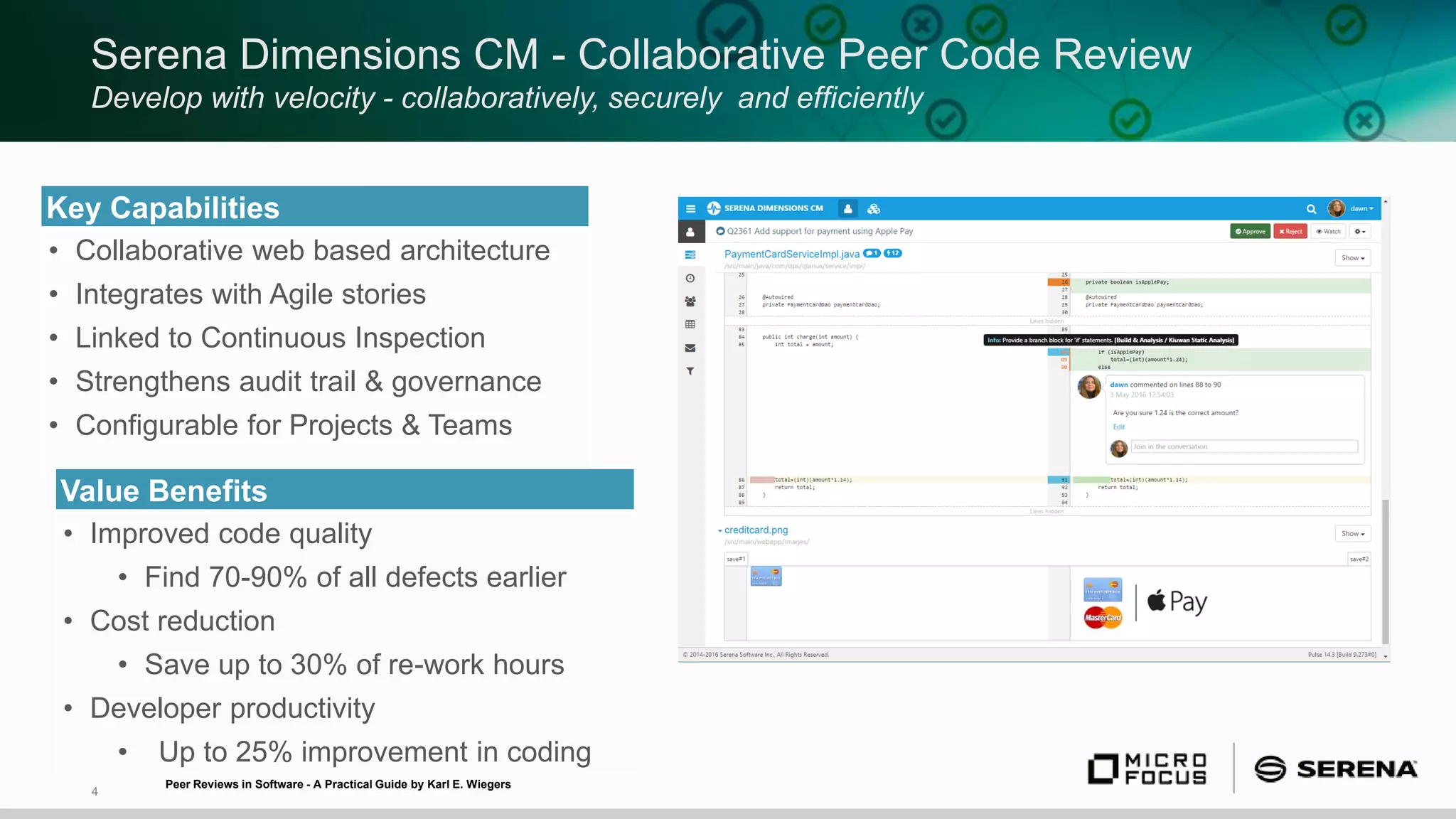Click the search magnifier icon
Screen dimensions: 1456x819
tap(1311, 209)
